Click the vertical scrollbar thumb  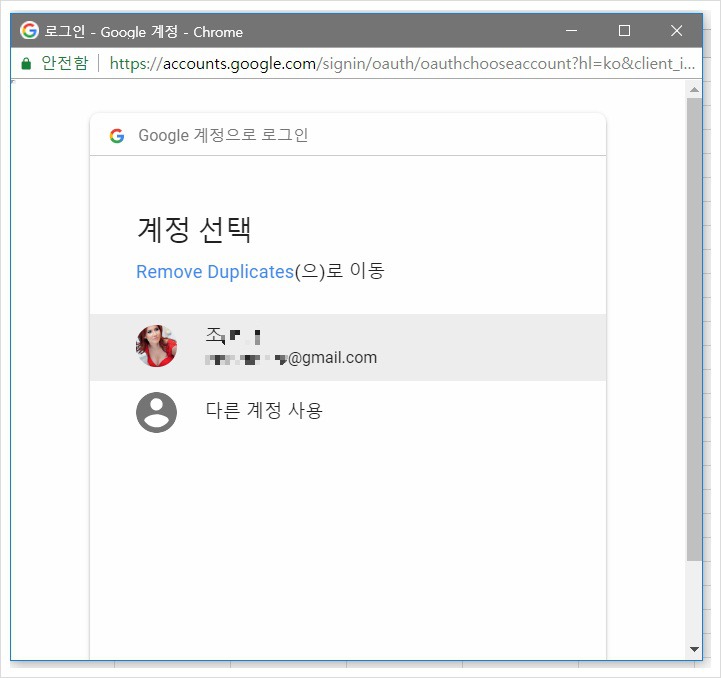tap(694, 329)
